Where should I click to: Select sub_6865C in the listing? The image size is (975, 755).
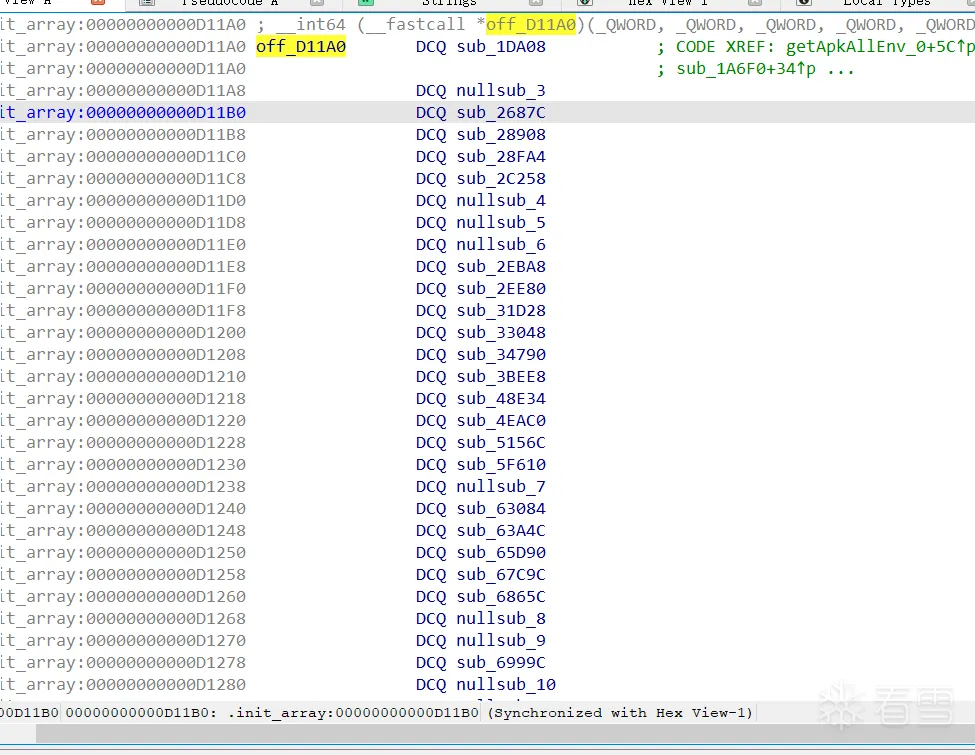pos(501,596)
